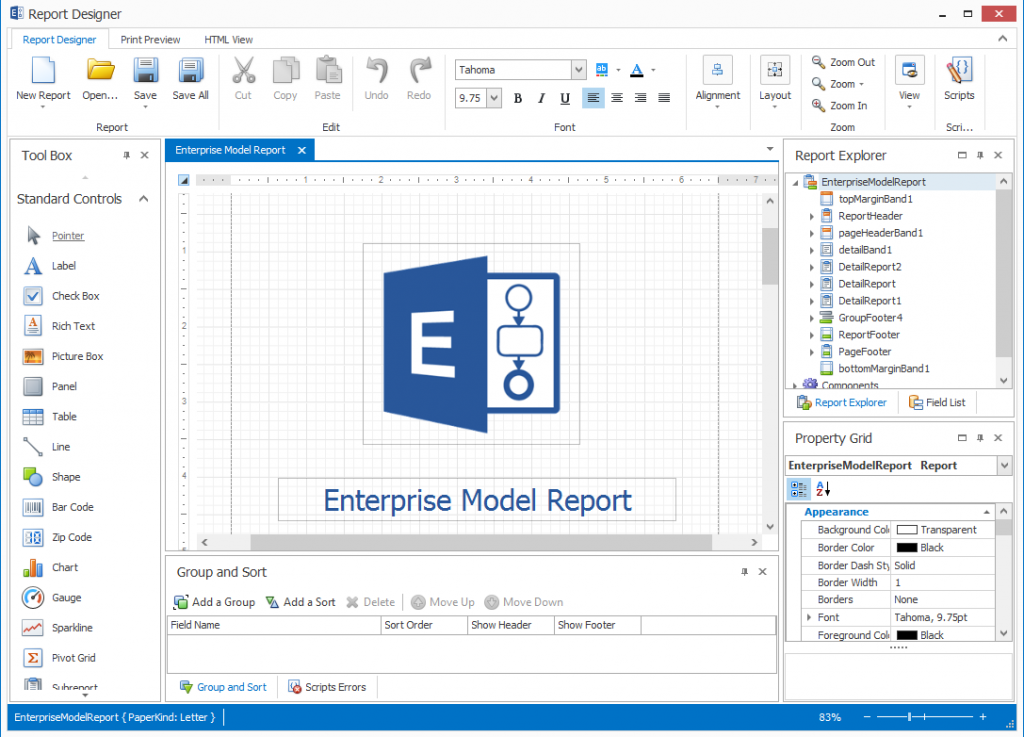Viewport: 1024px width, 737px height.
Task: Select the Check Box control
Action: (76, 296)
